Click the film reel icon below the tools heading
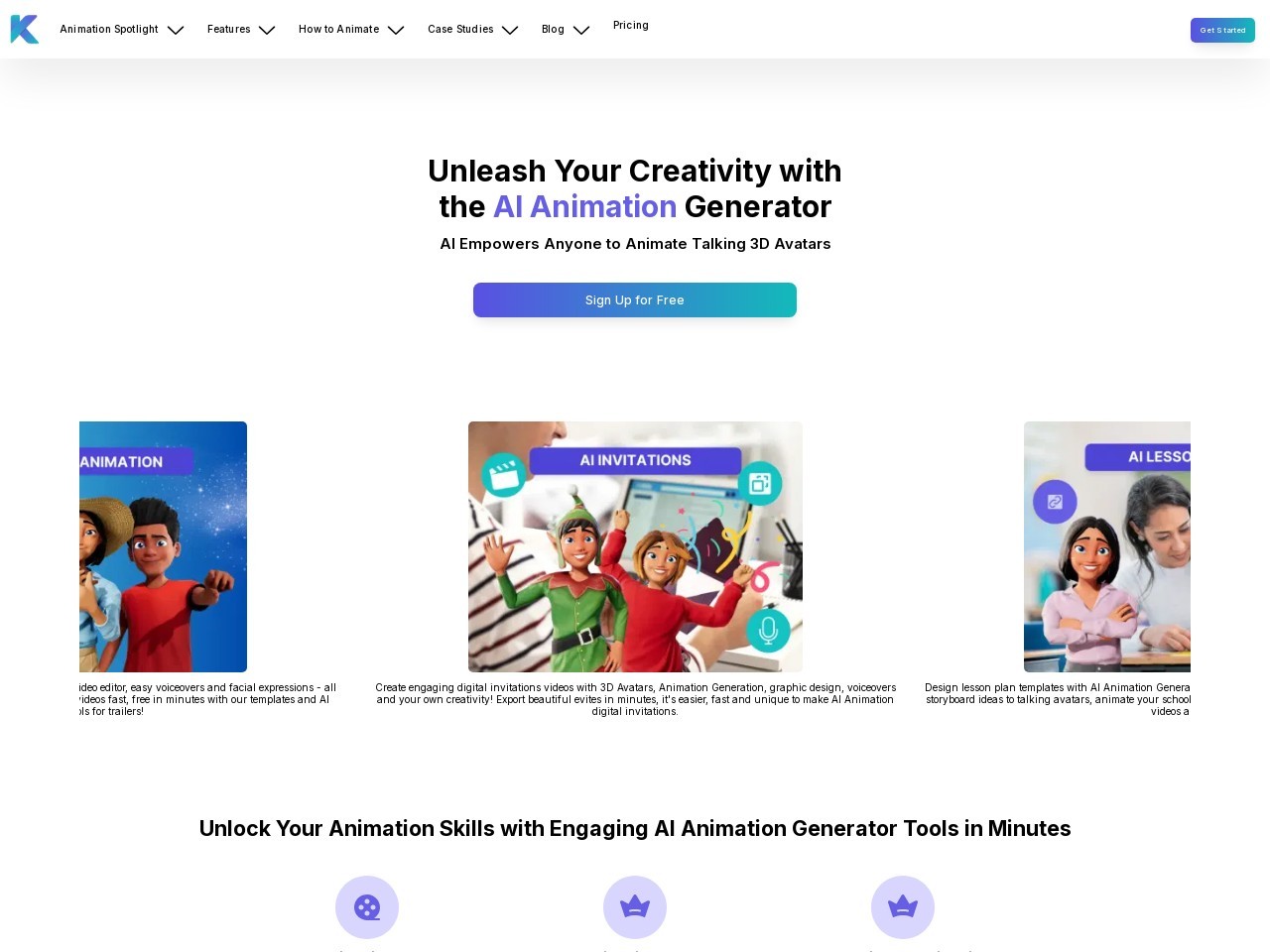The width and height of the screenshot is (1270, 952). [x=367, y=907]
